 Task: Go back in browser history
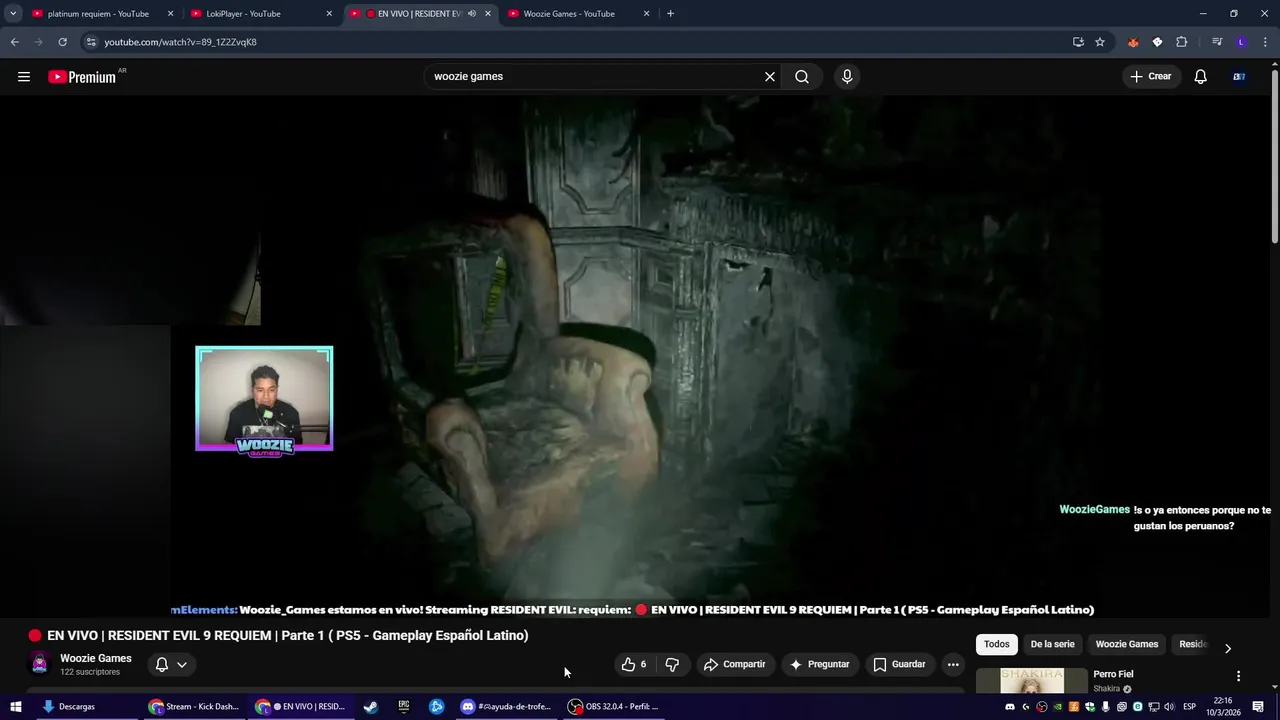tap(14, 42)
